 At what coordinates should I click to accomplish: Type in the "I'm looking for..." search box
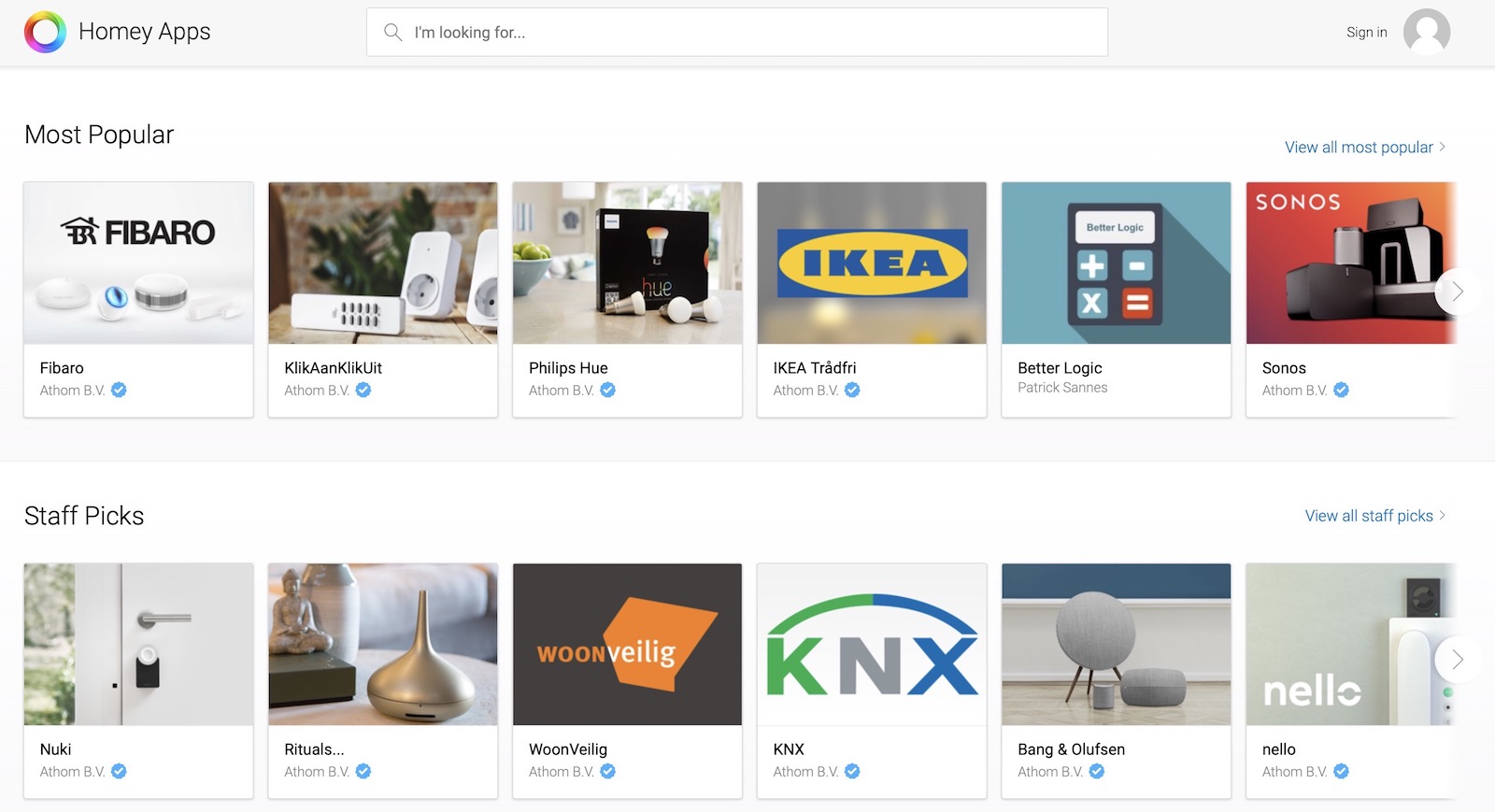[x=747, y=32]
